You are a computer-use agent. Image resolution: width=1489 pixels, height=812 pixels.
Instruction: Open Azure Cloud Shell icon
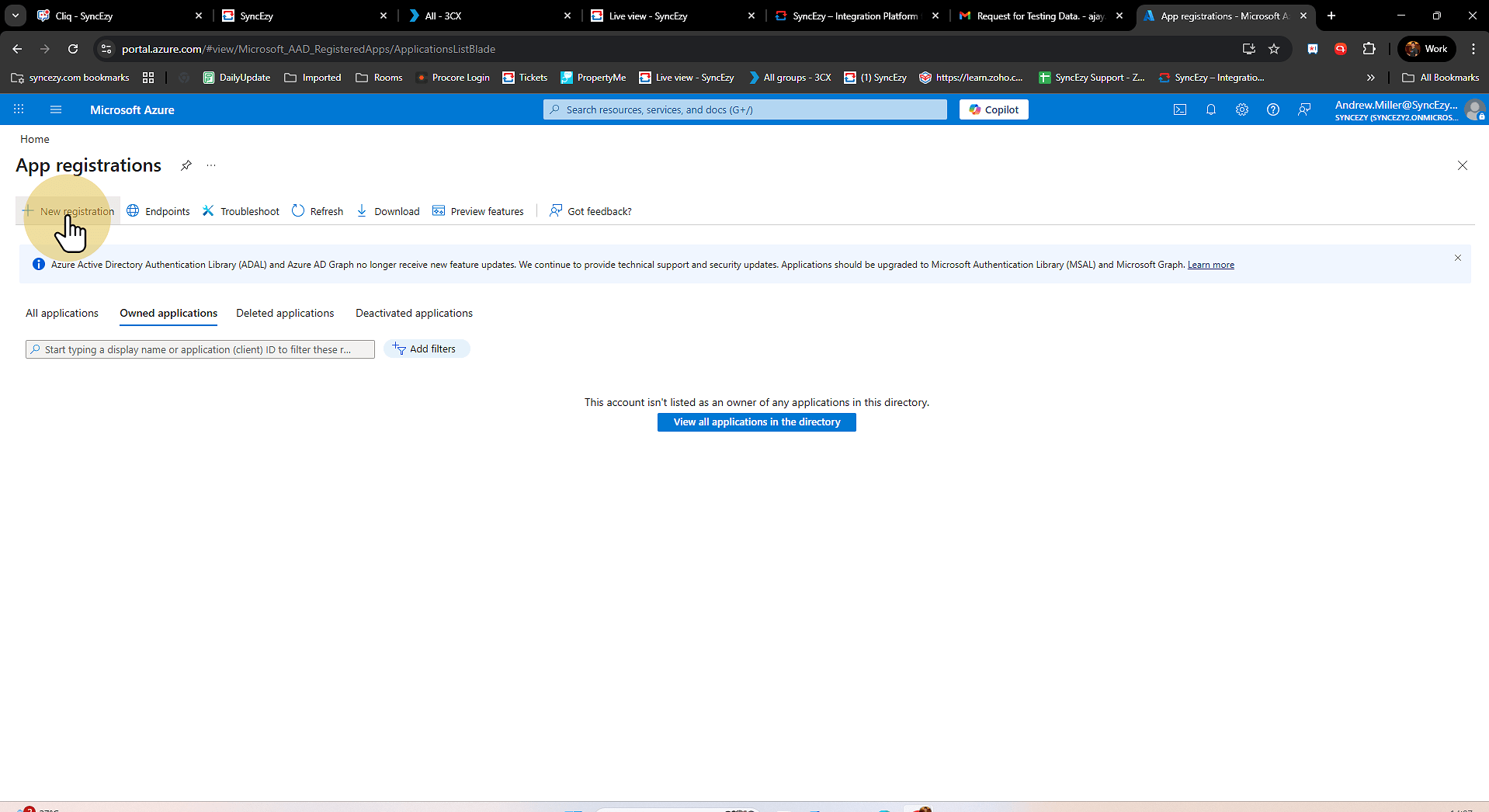pyautogui.click(x=1179, y=109)
